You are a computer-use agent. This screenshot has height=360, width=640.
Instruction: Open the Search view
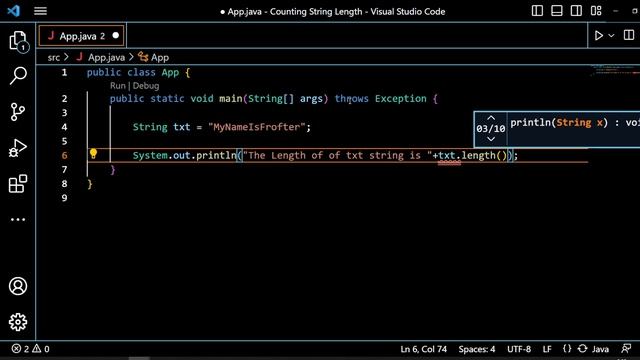coord(18,76)
